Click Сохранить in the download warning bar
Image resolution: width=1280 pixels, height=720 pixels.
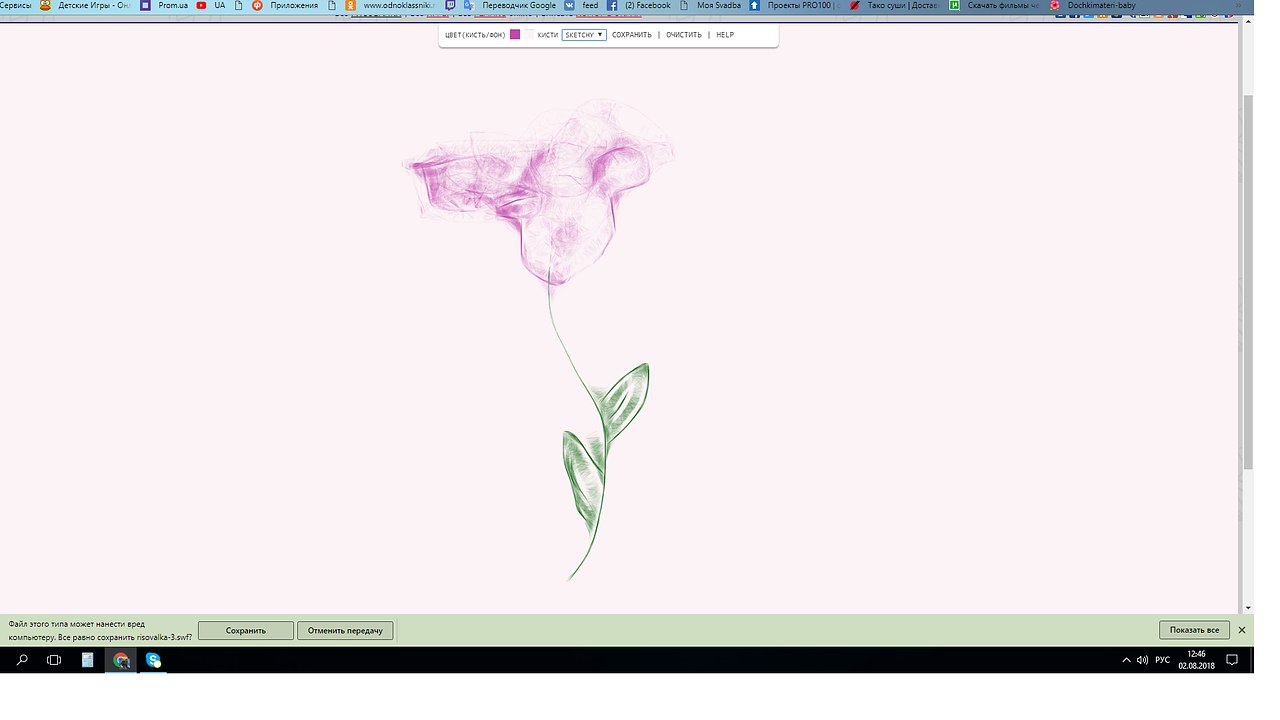pyautogui.click(x=246, y=631)
